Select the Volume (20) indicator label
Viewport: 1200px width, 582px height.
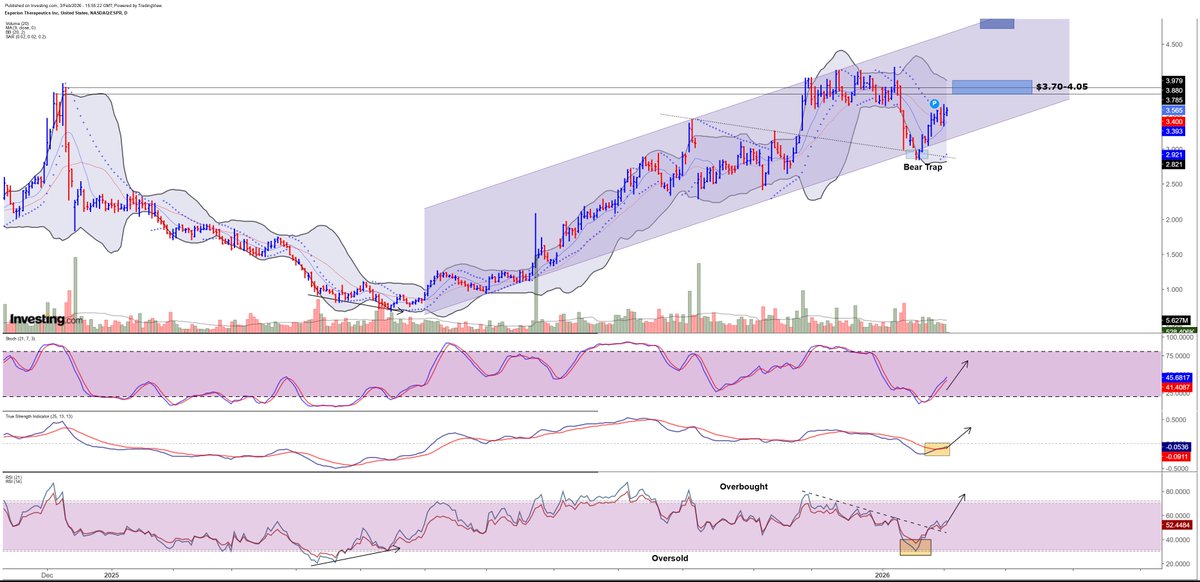tap(15, 22)
